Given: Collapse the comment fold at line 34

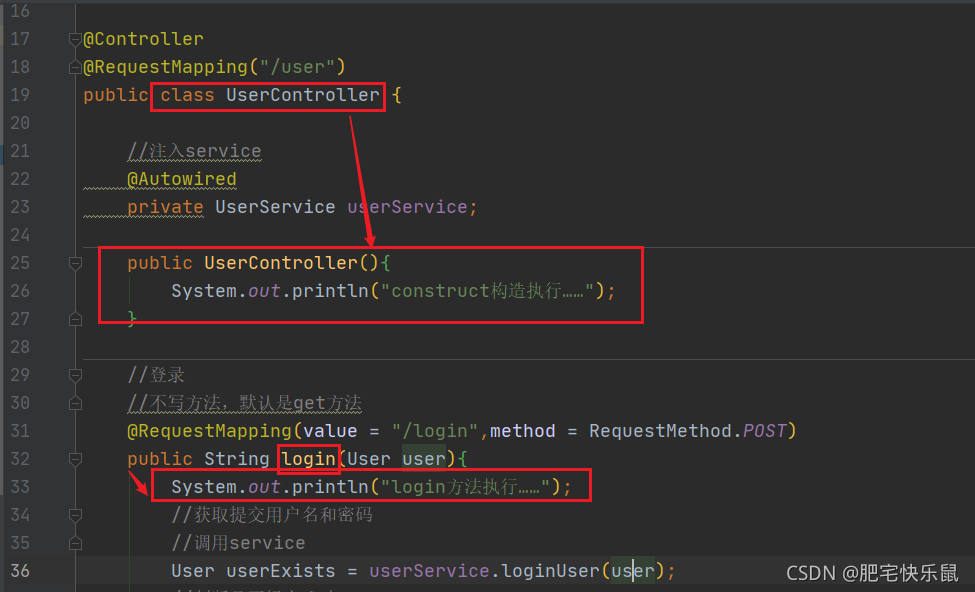Looking at the screenshot, I should coord(75,516).
